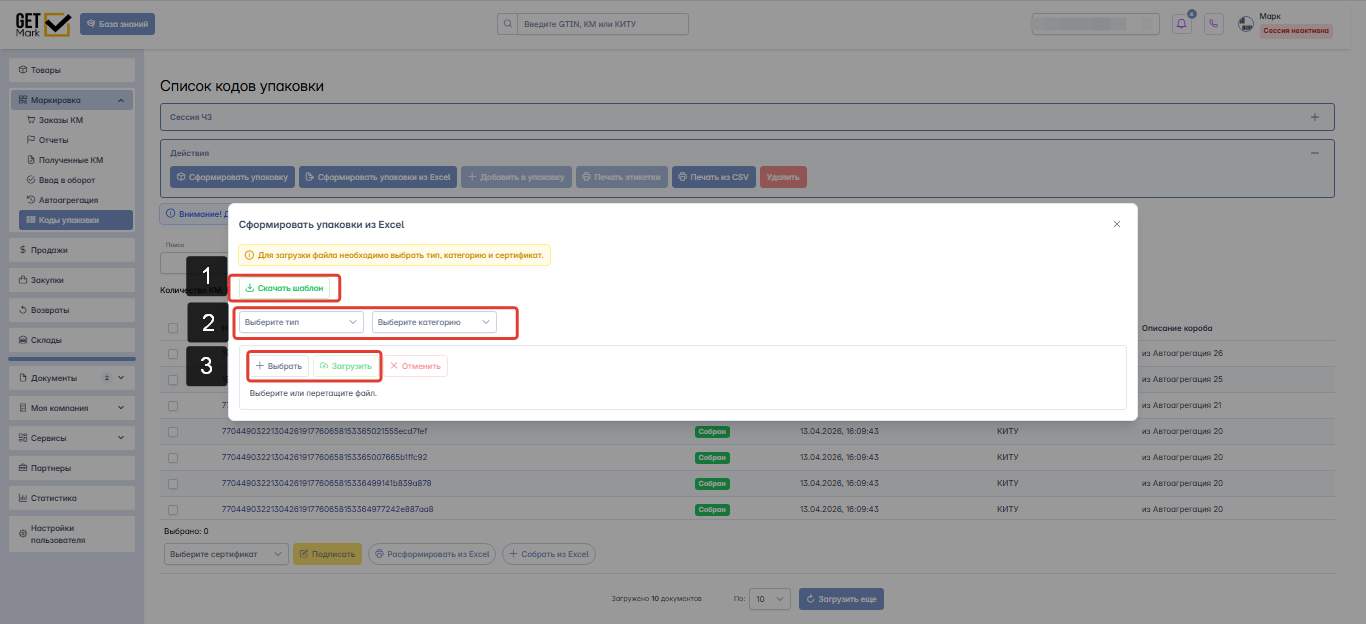
Task: Open the База знаний knowledge base
Action: 118,24
